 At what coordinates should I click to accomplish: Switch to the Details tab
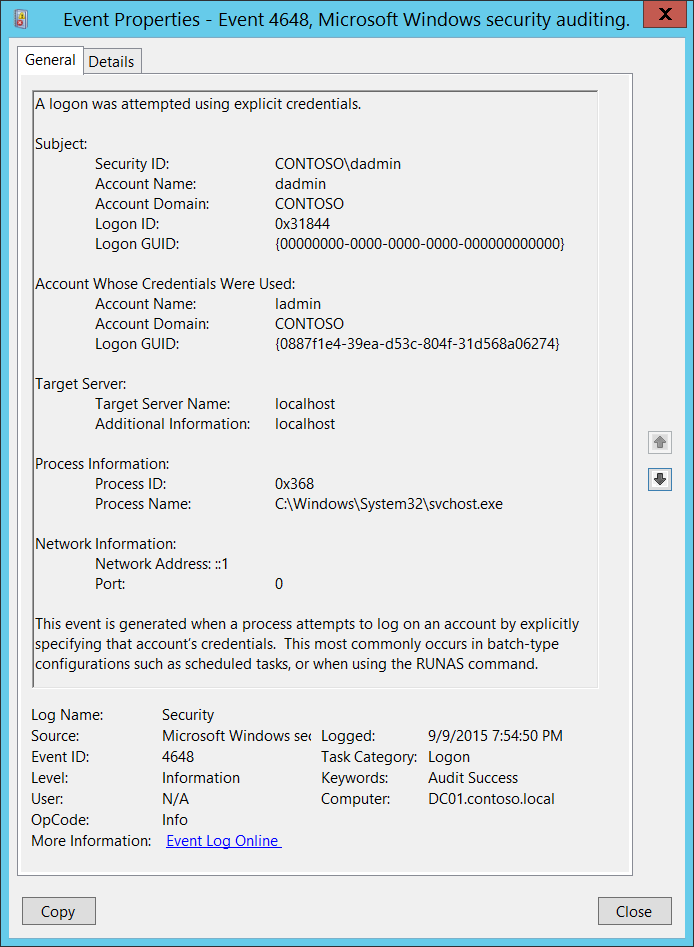[112, 62]
